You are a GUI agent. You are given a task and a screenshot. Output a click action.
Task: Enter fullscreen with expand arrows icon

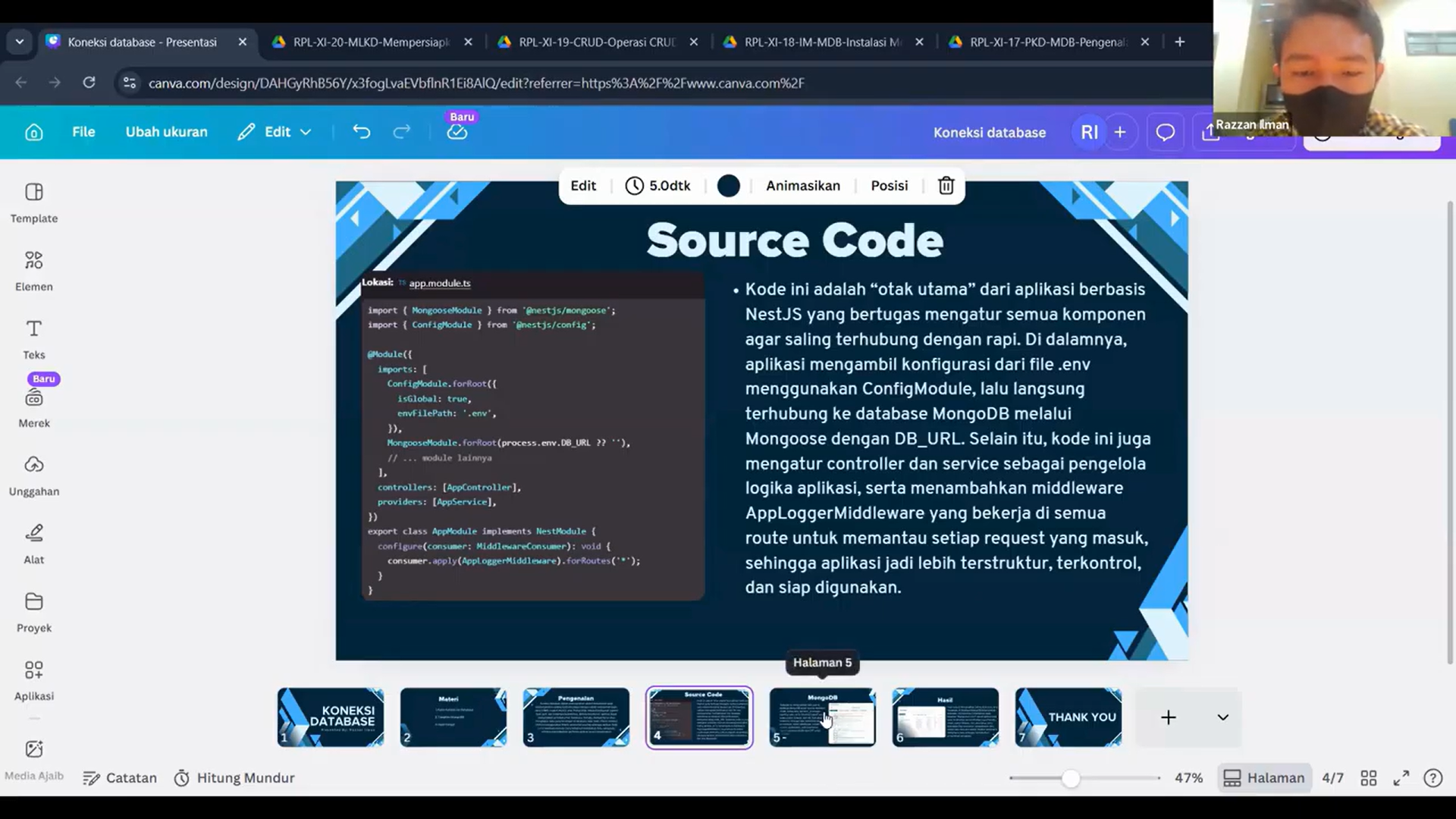point(1401,778)
